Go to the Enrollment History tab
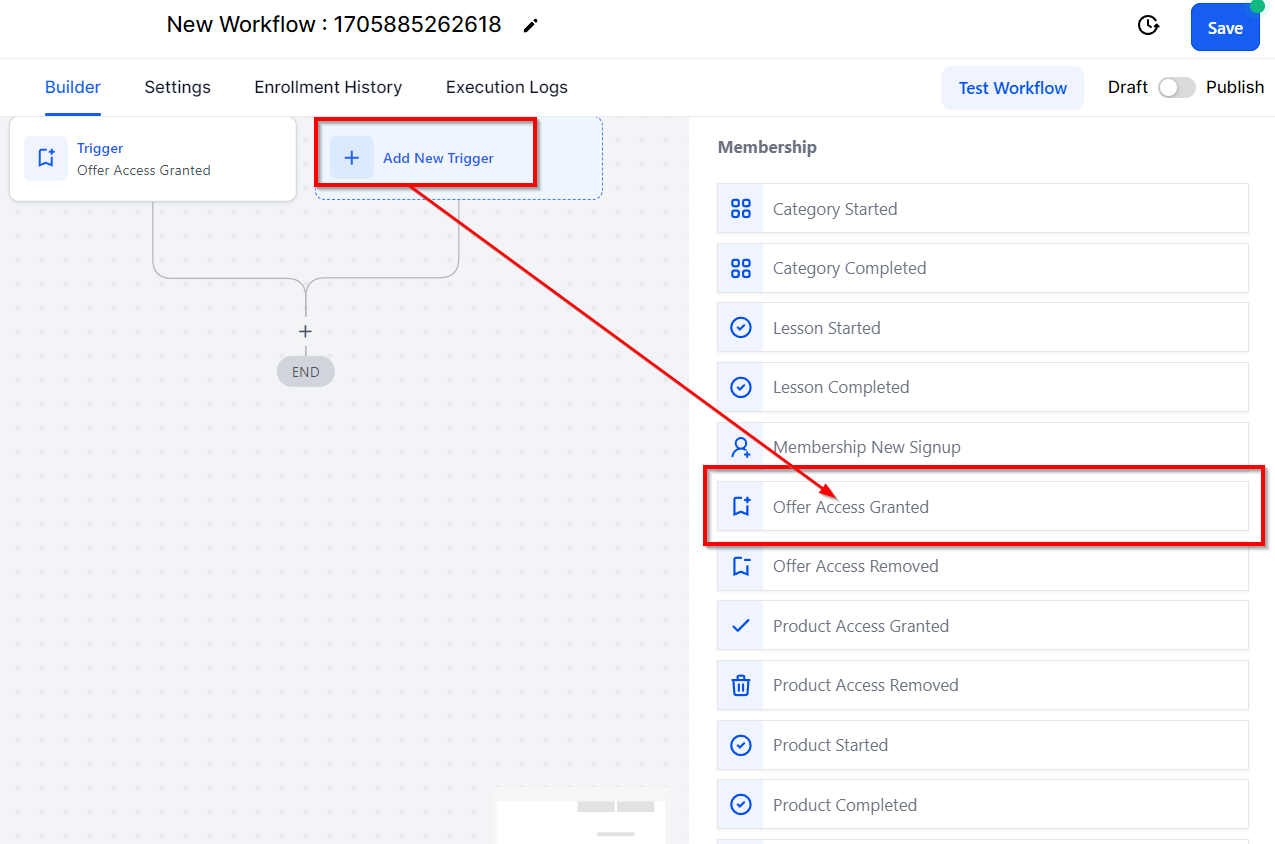The height and width of the screenshot is (844, 1275). point(328,87)
